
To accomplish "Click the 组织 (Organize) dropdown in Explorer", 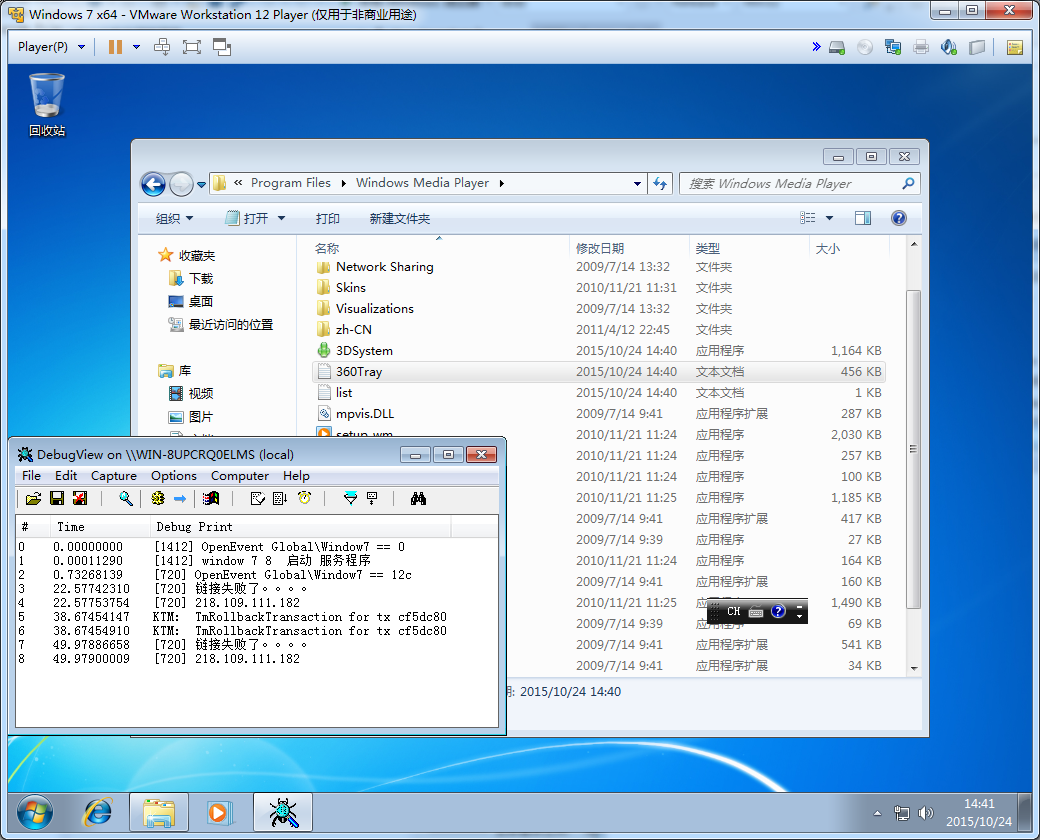I will [x=174, y=218].
